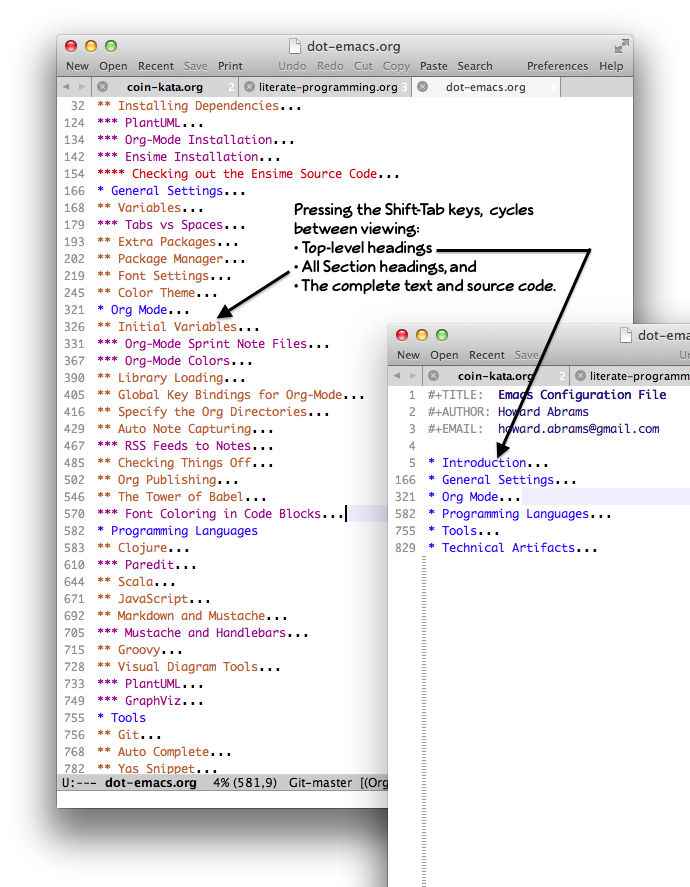Screen dimensions: 690x887
Task: Click The Tower of Babel heading
Action: [x=182, y=497]
